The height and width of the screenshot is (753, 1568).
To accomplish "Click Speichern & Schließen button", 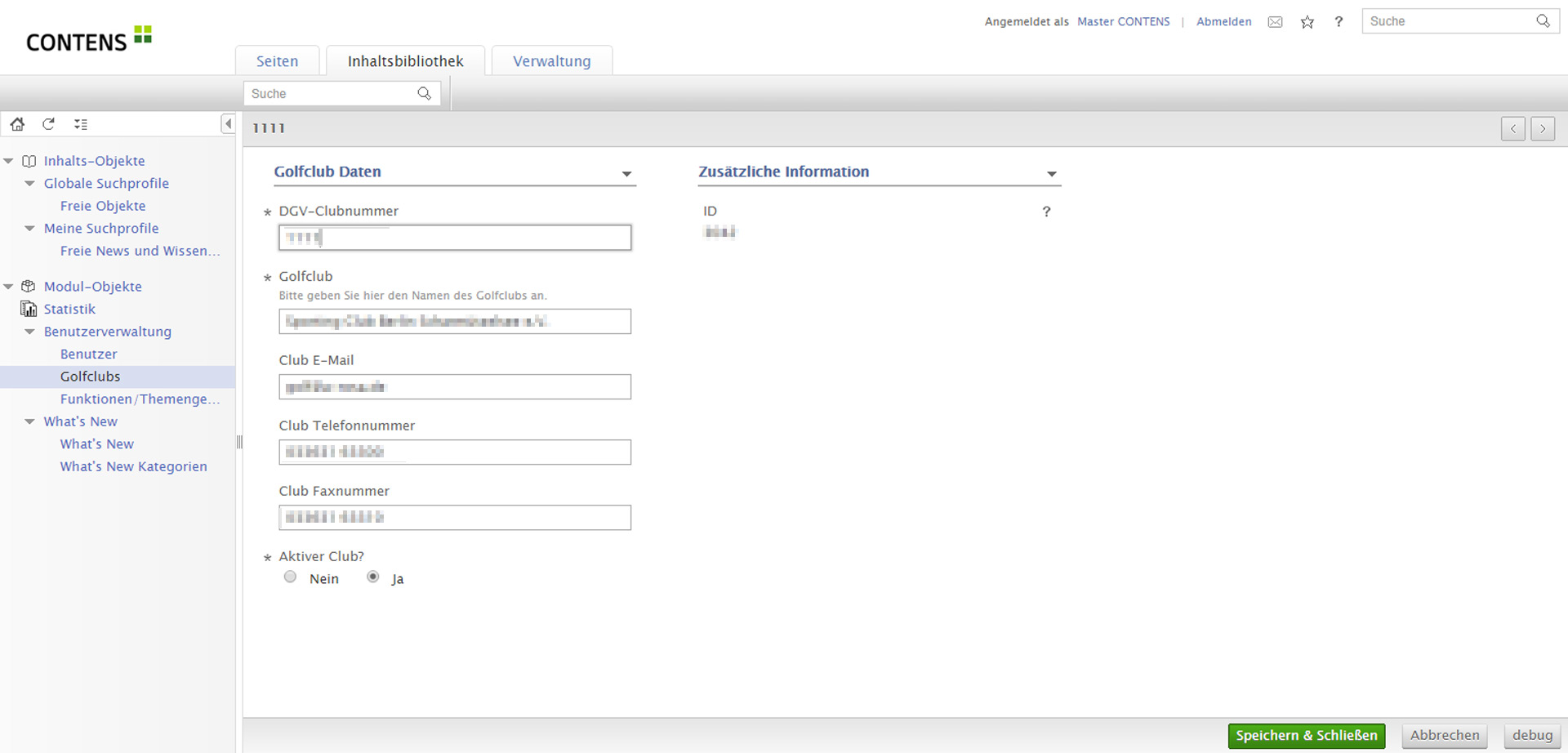I will click(x=1306, y=736).
